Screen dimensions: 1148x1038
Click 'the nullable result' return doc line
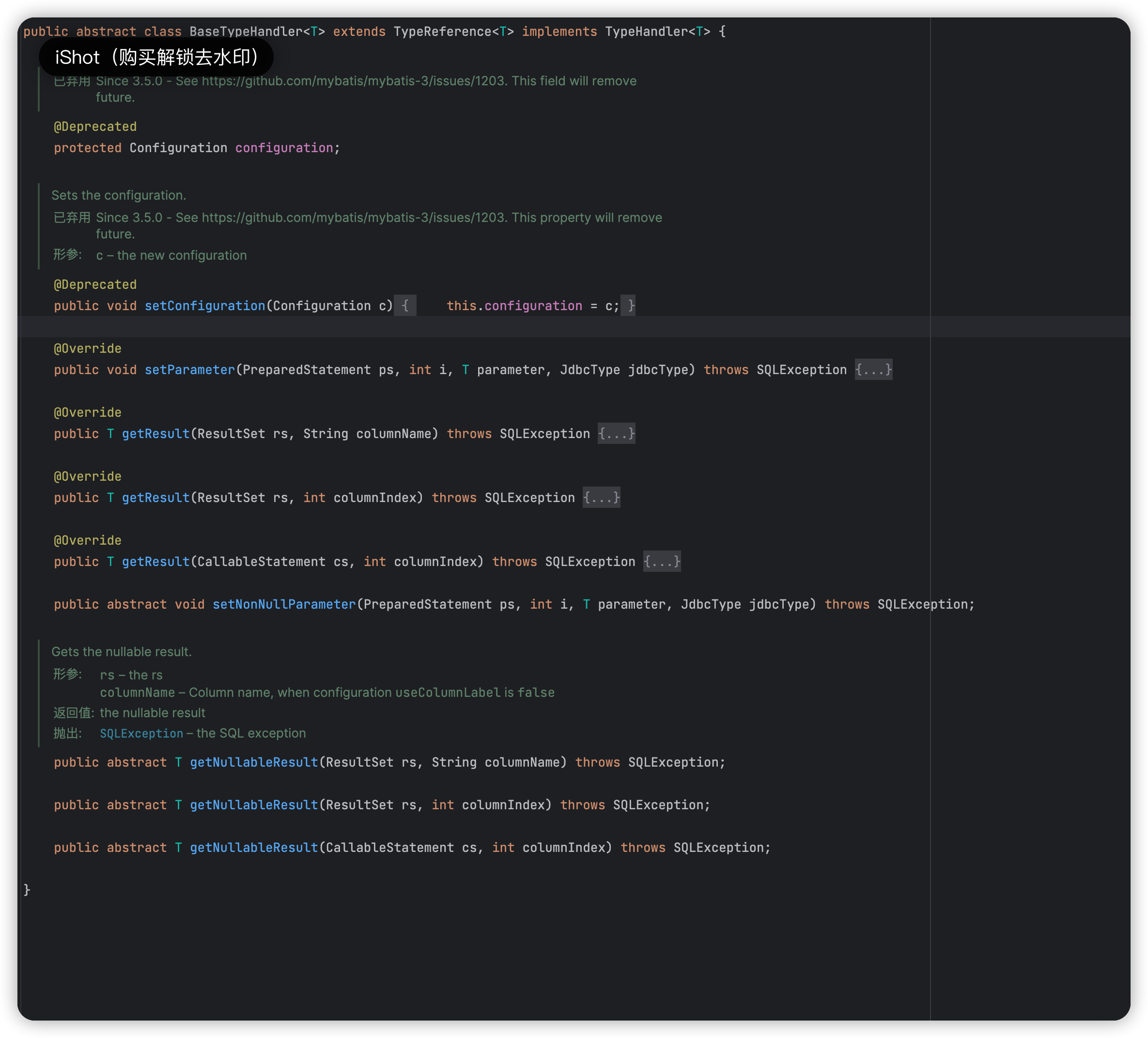point(153,713)
